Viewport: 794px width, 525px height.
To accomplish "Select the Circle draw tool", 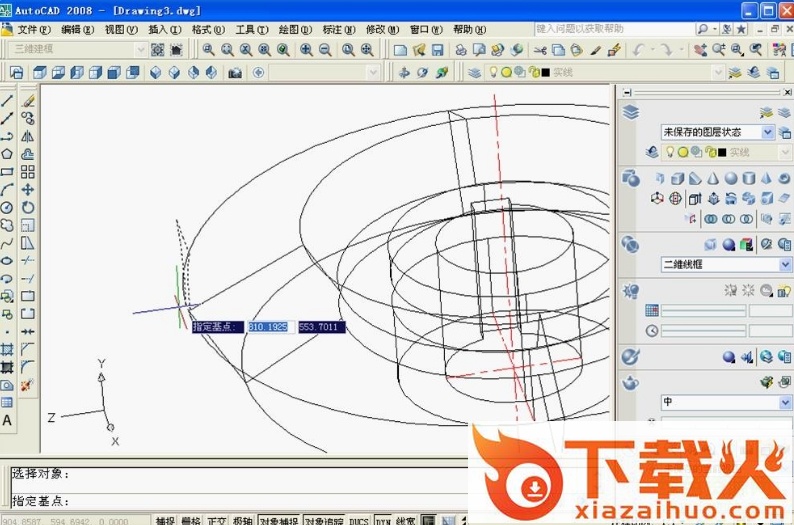I will [7, 207].
